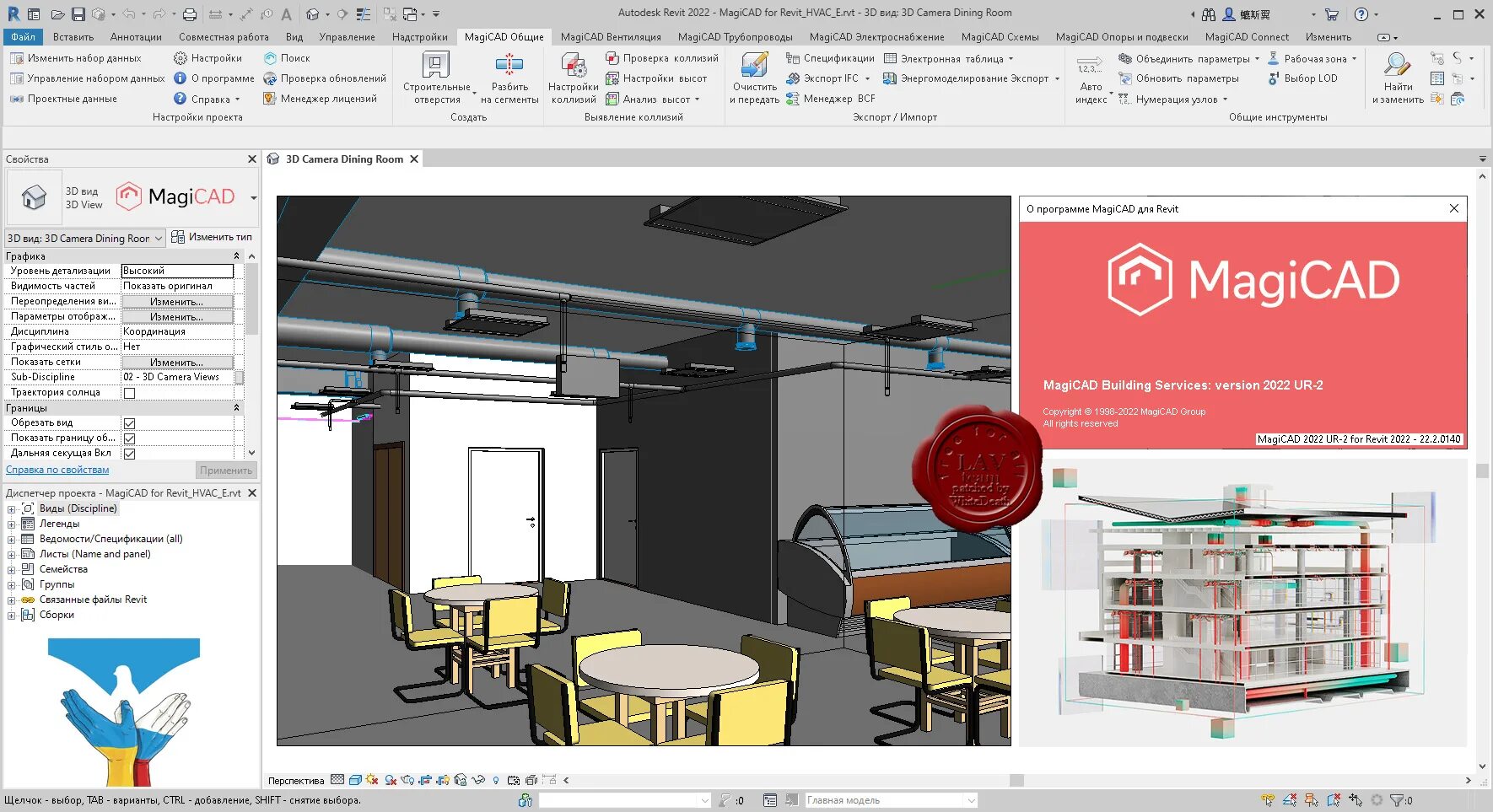The height and width of the screenshot is (812, 1493).
Task: Expand Ведомости/Спецификации node
Action: coord(12,540)
